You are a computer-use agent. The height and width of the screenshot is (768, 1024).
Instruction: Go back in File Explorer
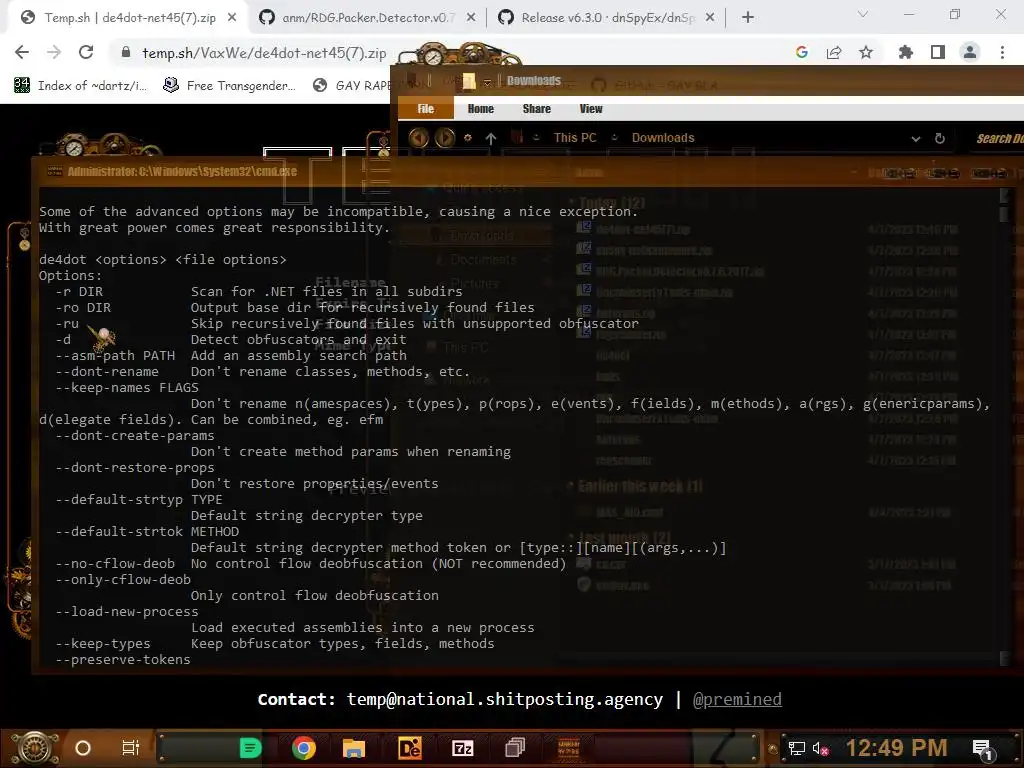419,138
